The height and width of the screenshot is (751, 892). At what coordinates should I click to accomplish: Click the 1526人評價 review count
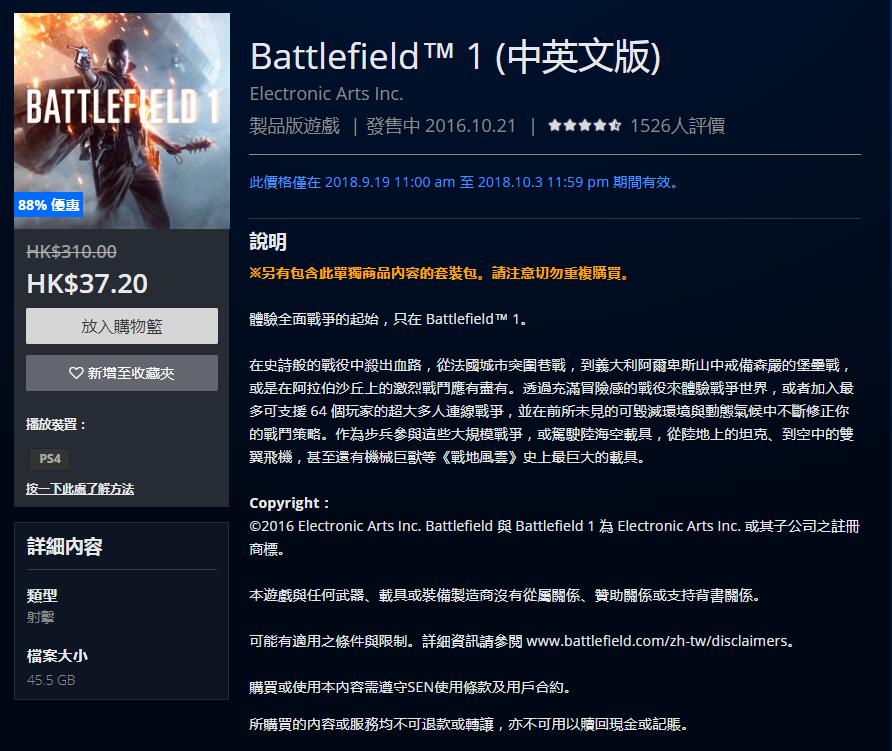click(677, 126)
